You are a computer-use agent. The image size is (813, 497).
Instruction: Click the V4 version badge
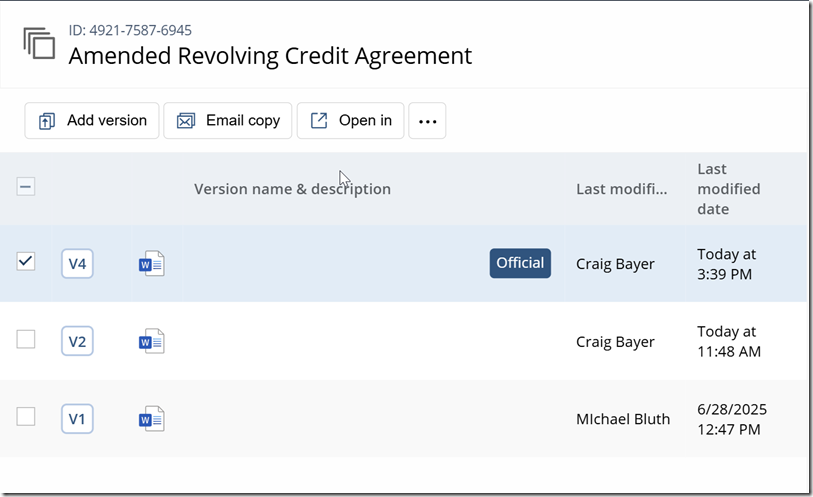(77, 264)
